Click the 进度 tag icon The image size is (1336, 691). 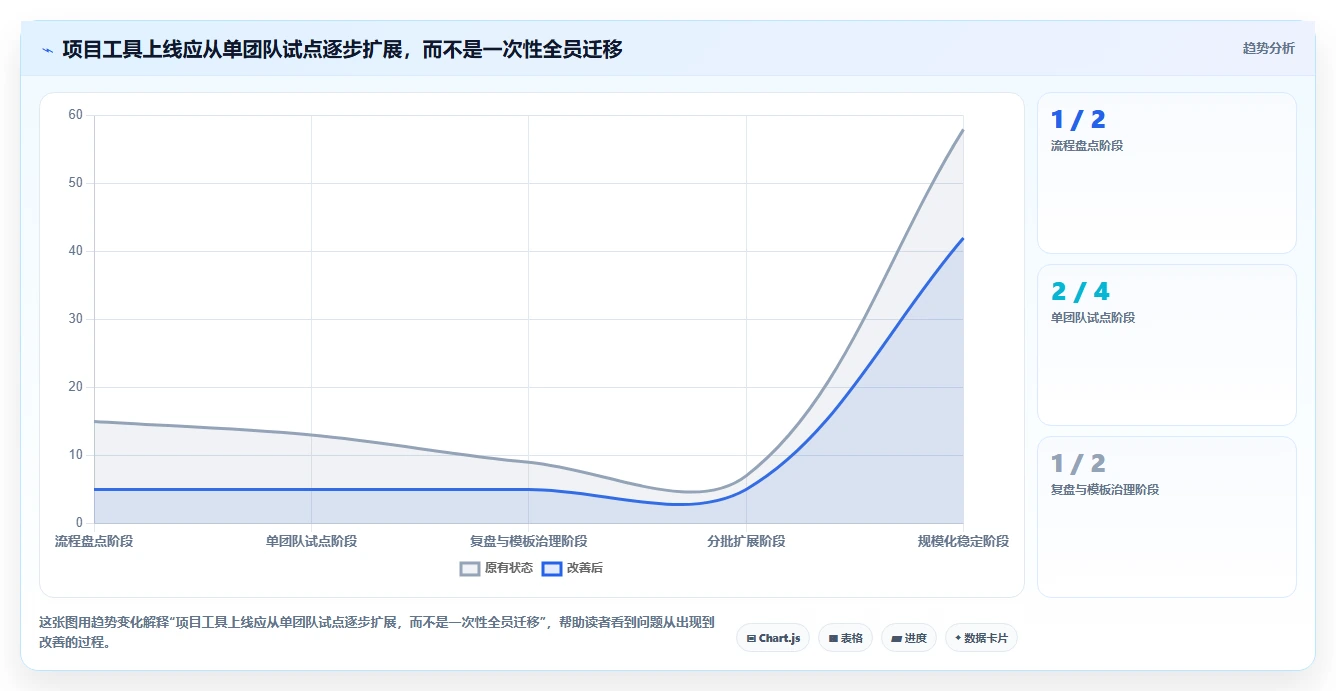(896, 638)
